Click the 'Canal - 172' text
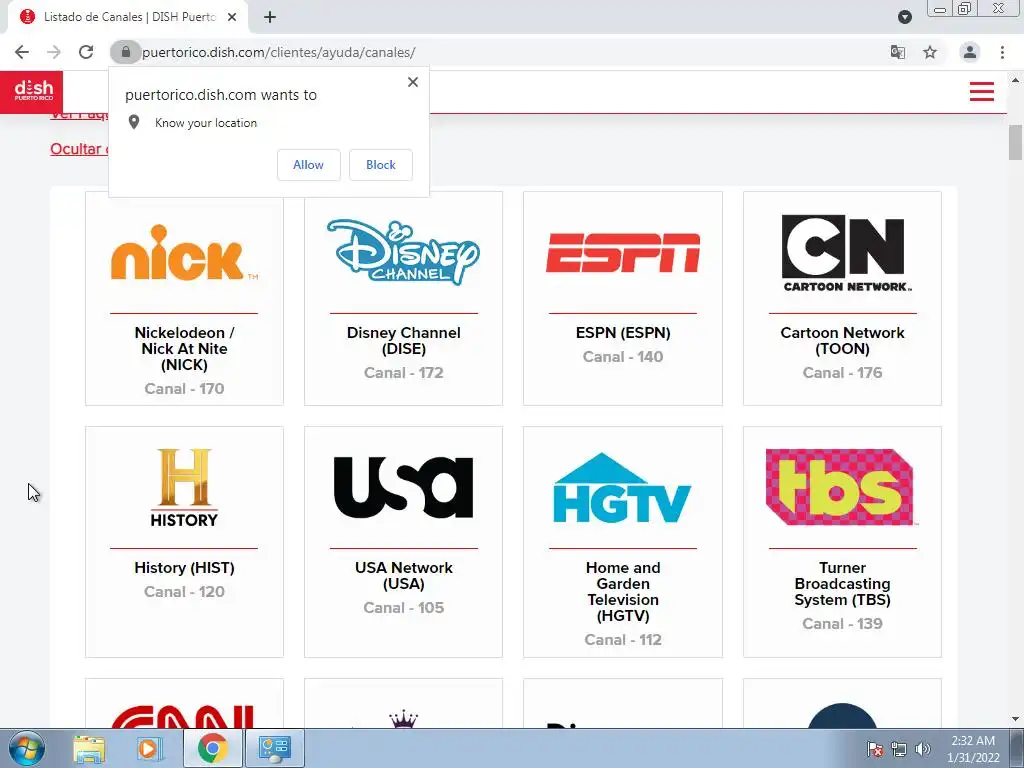Viewport: 1024px width, 768px height. 404,372
